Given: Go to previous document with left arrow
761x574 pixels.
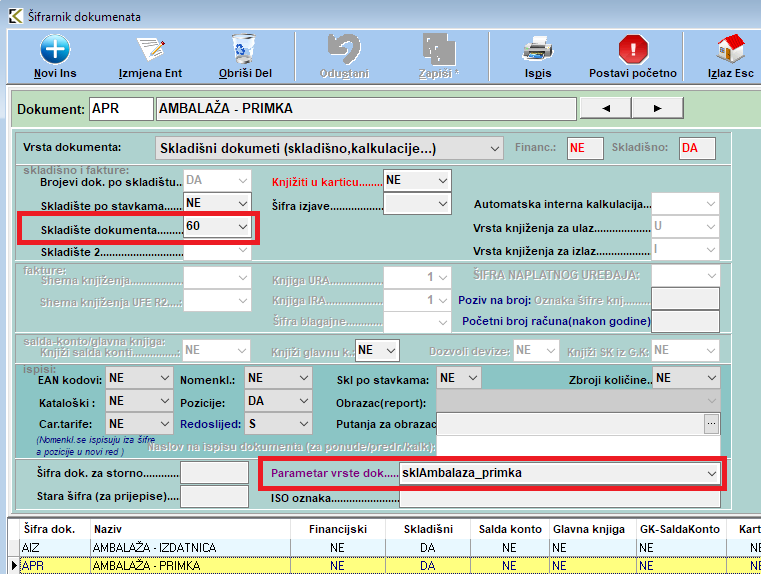Looking at the screenshot, I should (x=606, y=108).
